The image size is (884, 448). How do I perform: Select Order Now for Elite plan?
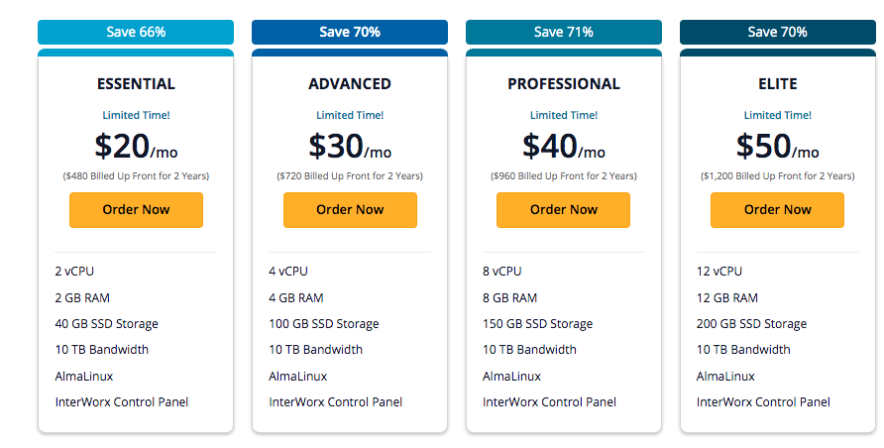tap(777, 210)
